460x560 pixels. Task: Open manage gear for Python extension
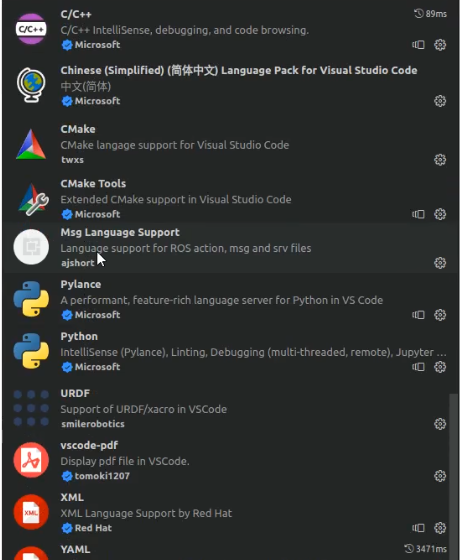tap(440, 367)
